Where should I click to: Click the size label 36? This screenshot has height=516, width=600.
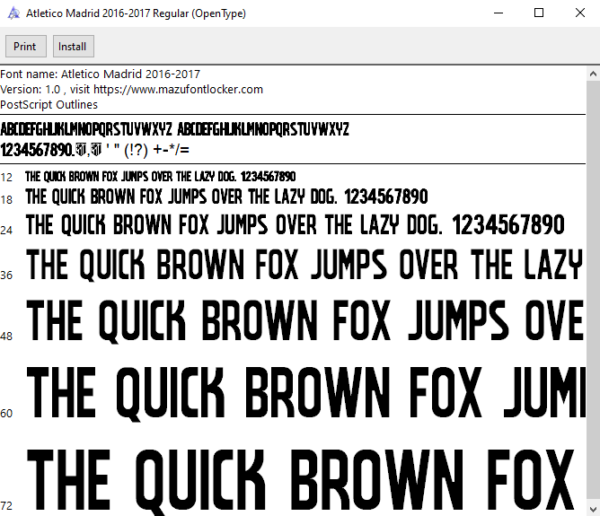7,275
